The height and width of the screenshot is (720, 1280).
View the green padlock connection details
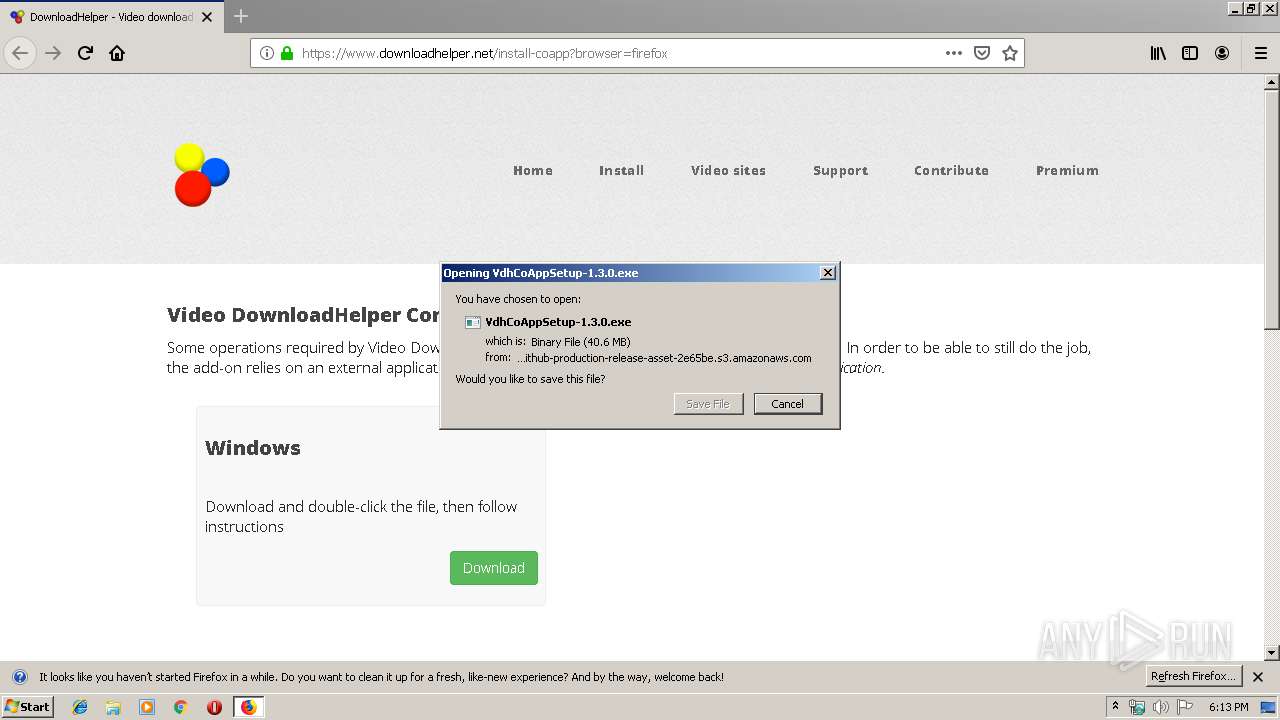287,53
